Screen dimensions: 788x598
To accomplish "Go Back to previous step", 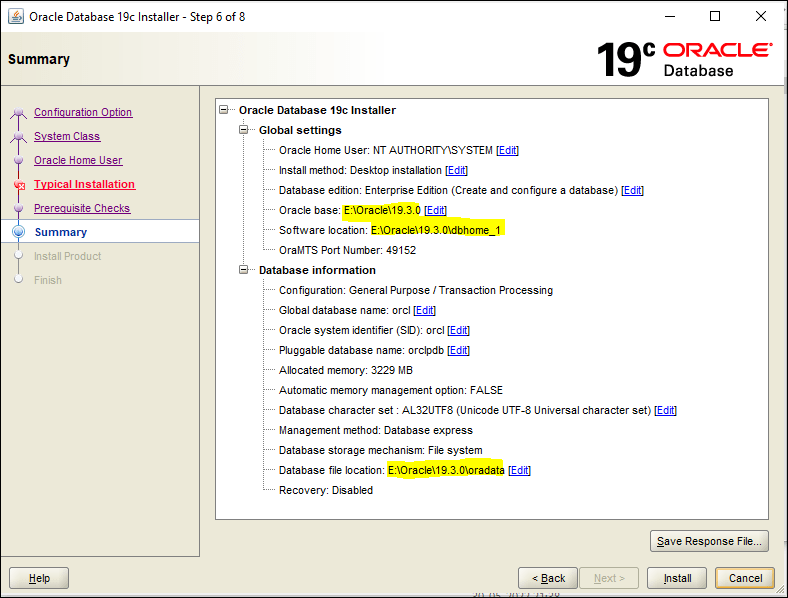I will click(x=548, y=578).
